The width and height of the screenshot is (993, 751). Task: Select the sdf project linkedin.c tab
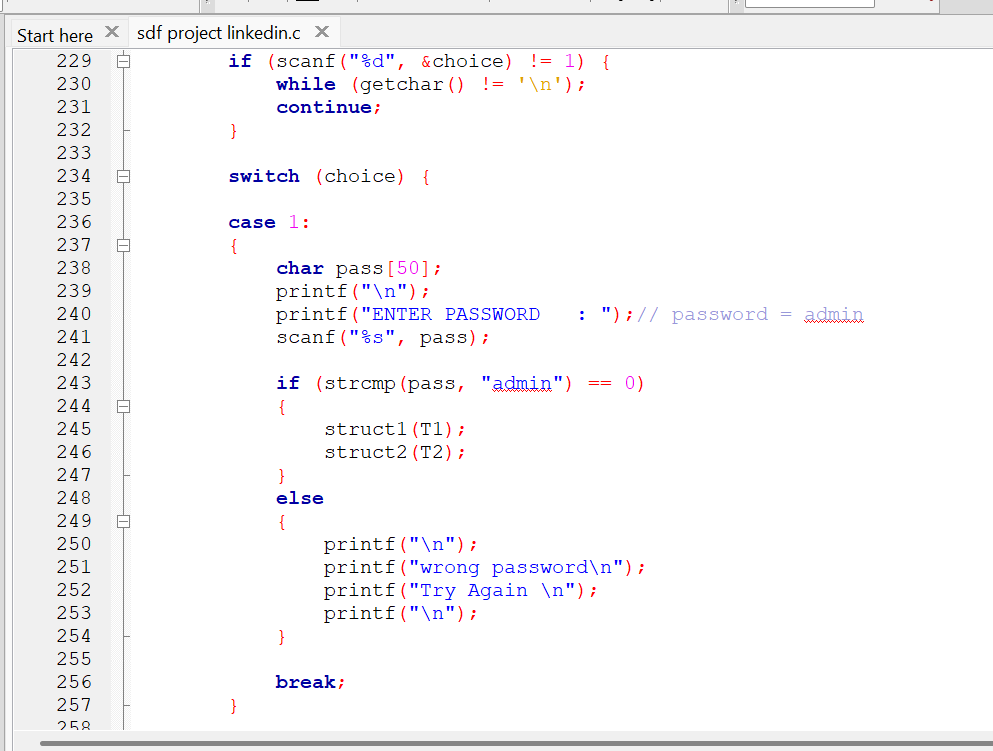(218, 33)
